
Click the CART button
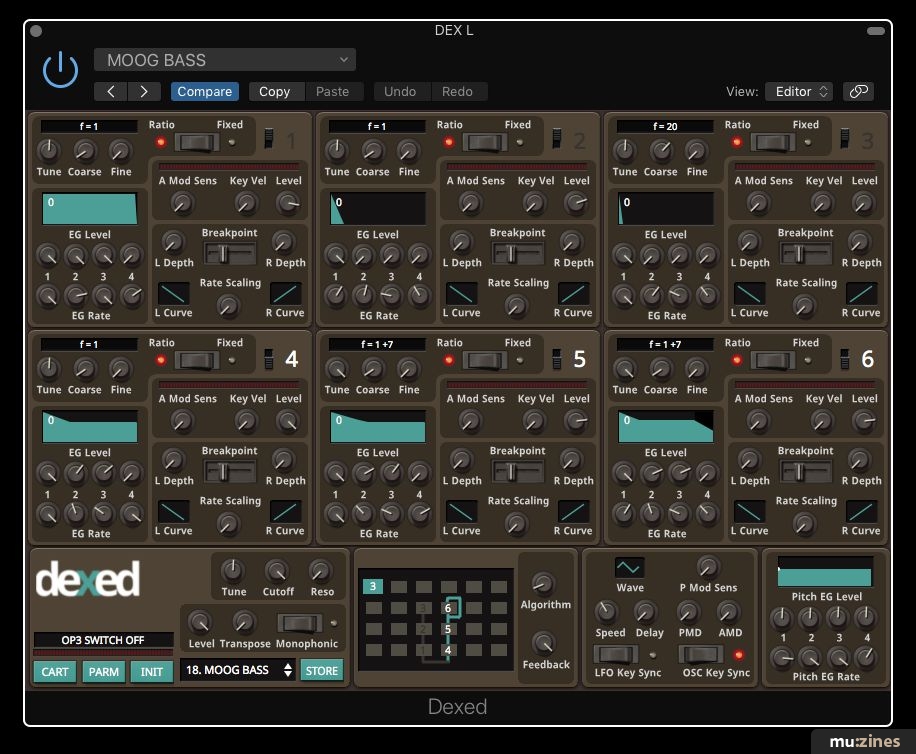[55, 672]
